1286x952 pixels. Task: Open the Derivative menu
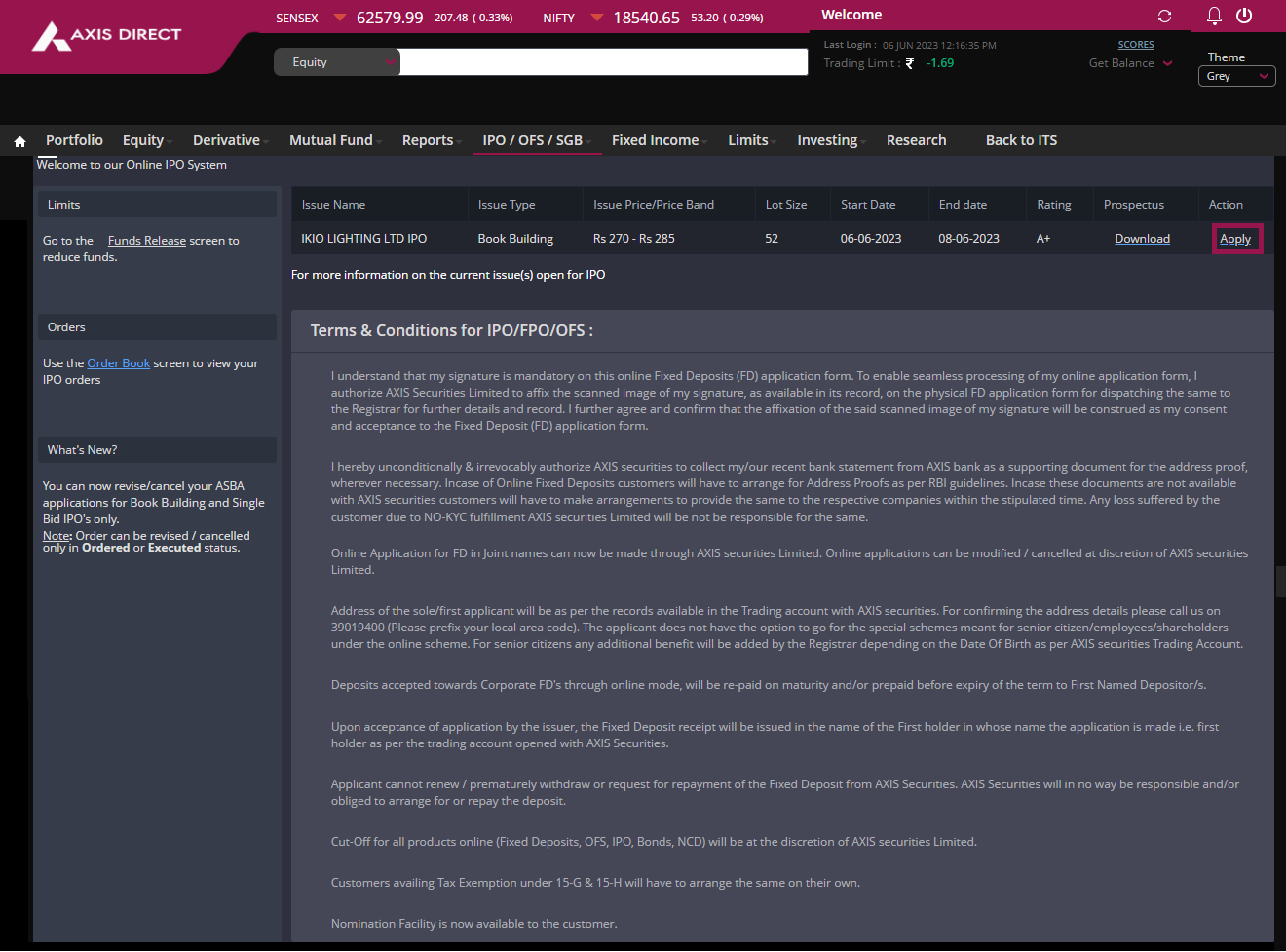pyautogui.click(x=227, y=140)
